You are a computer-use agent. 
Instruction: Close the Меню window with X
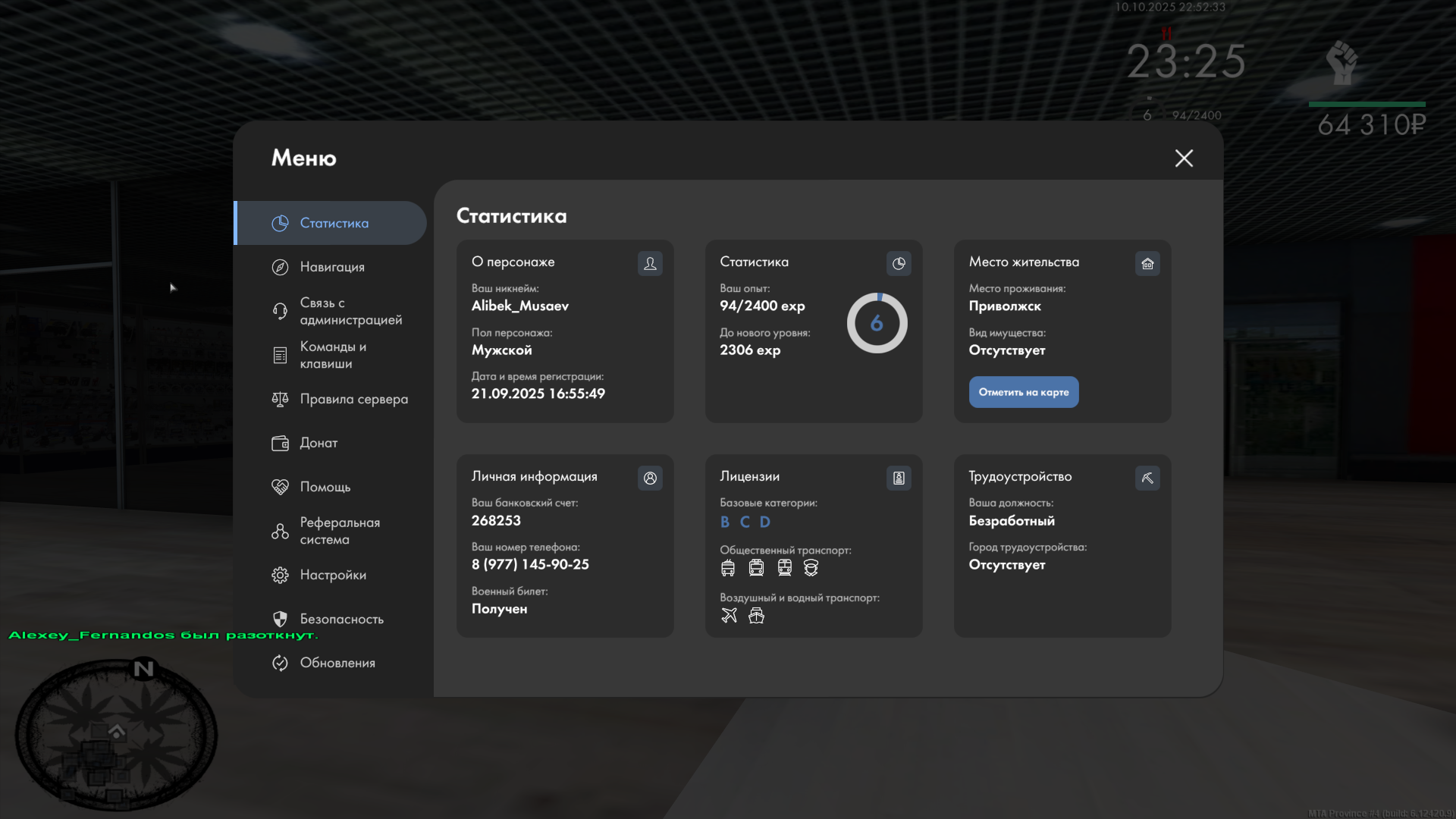pyautogui.click(x=1184, y=158)
